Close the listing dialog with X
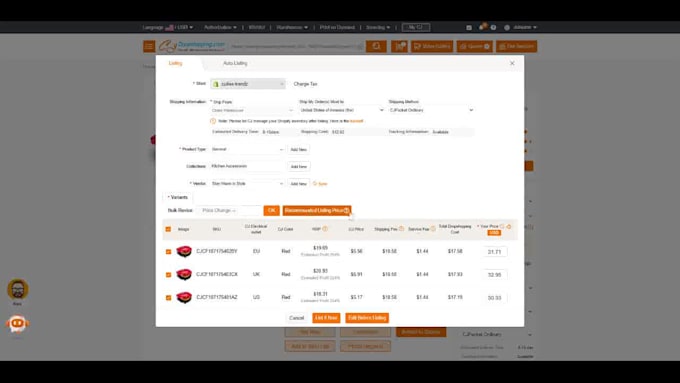The image size is (680, 383). (x=512, y=63)
